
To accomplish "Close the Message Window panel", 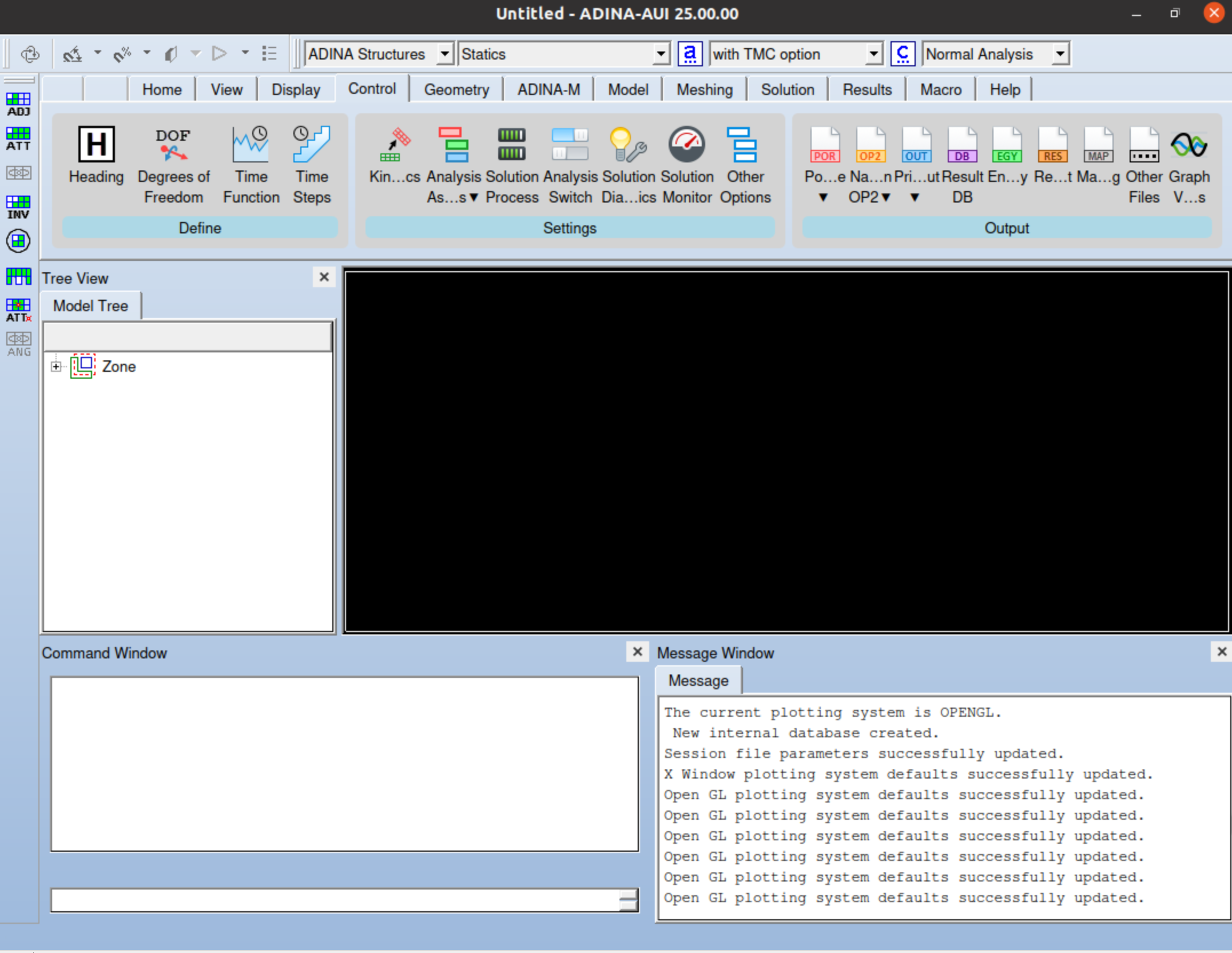I will click(1222, 652).
